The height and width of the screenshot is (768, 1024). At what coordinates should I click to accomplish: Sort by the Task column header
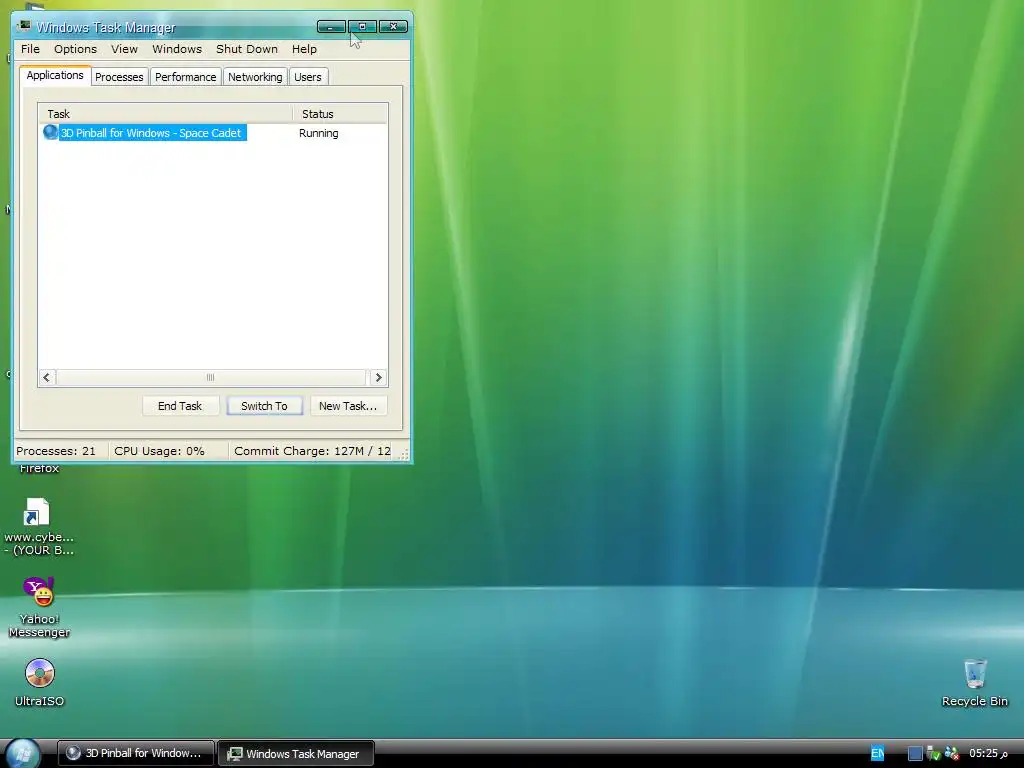pyautogui.click(x=165, y=114)
